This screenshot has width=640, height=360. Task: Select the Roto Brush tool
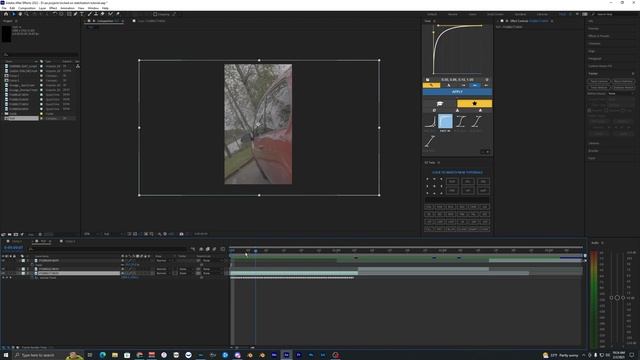(x=110, y=14)
